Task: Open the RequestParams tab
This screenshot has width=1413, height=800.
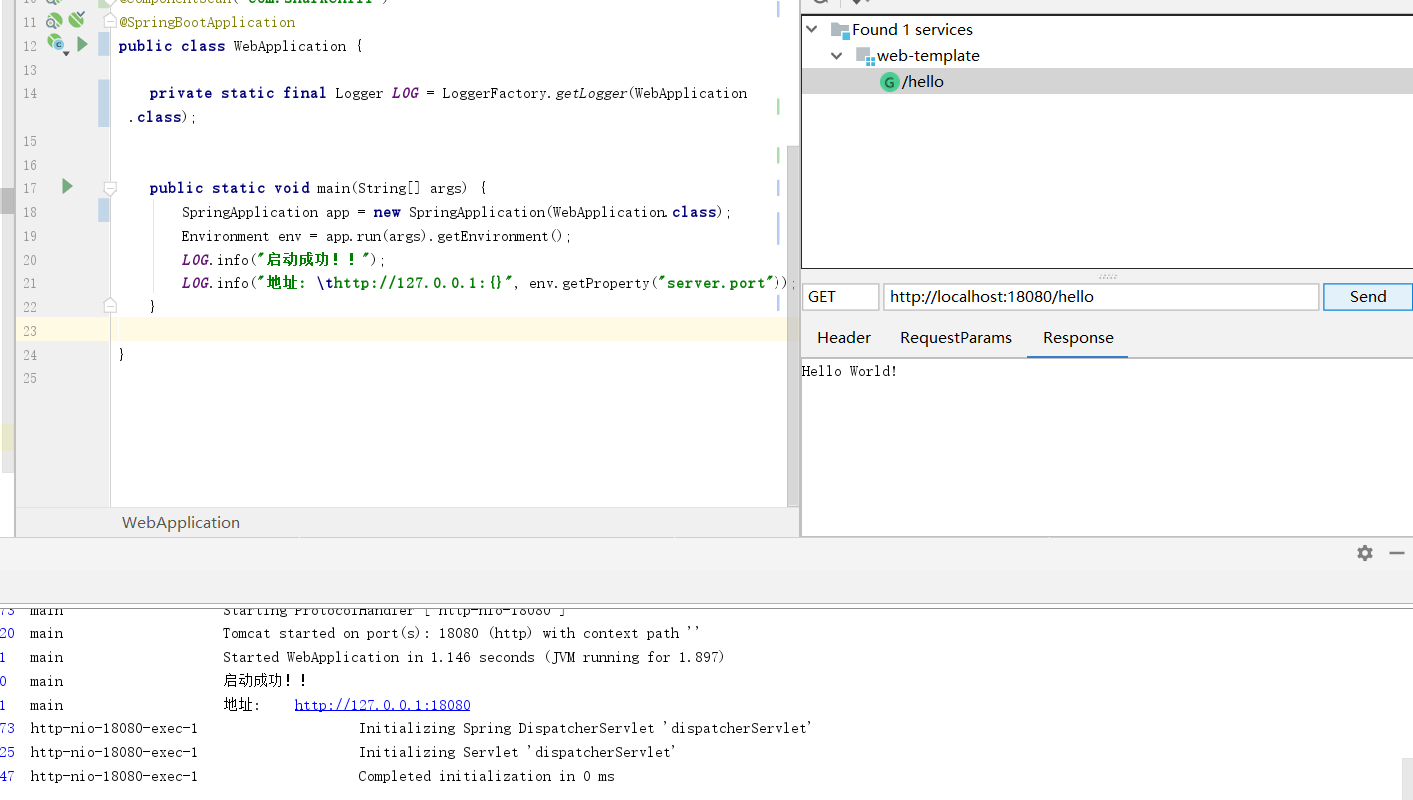Action: (955, 338)
